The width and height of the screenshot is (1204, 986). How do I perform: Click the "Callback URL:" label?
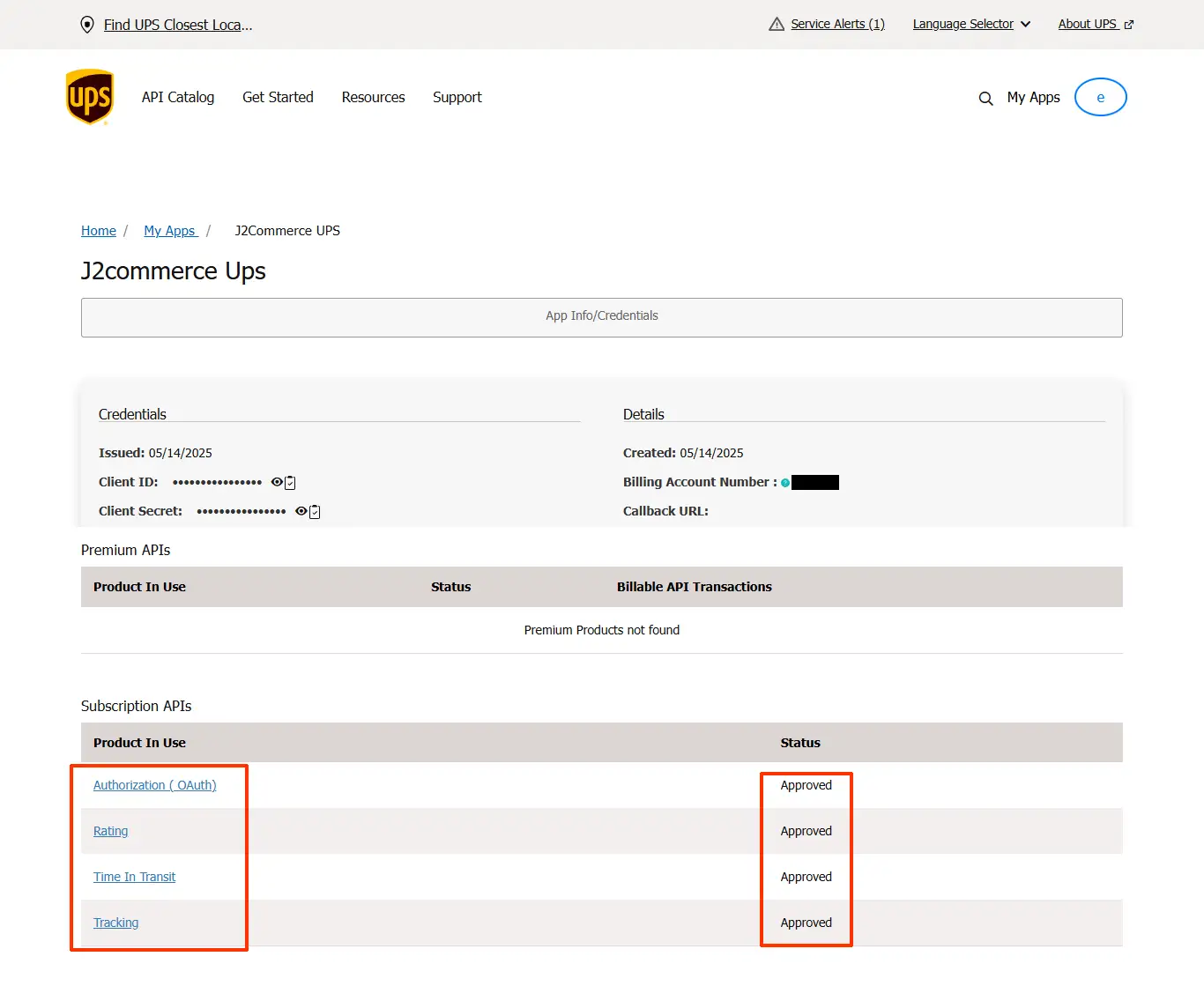coord(665,511)
